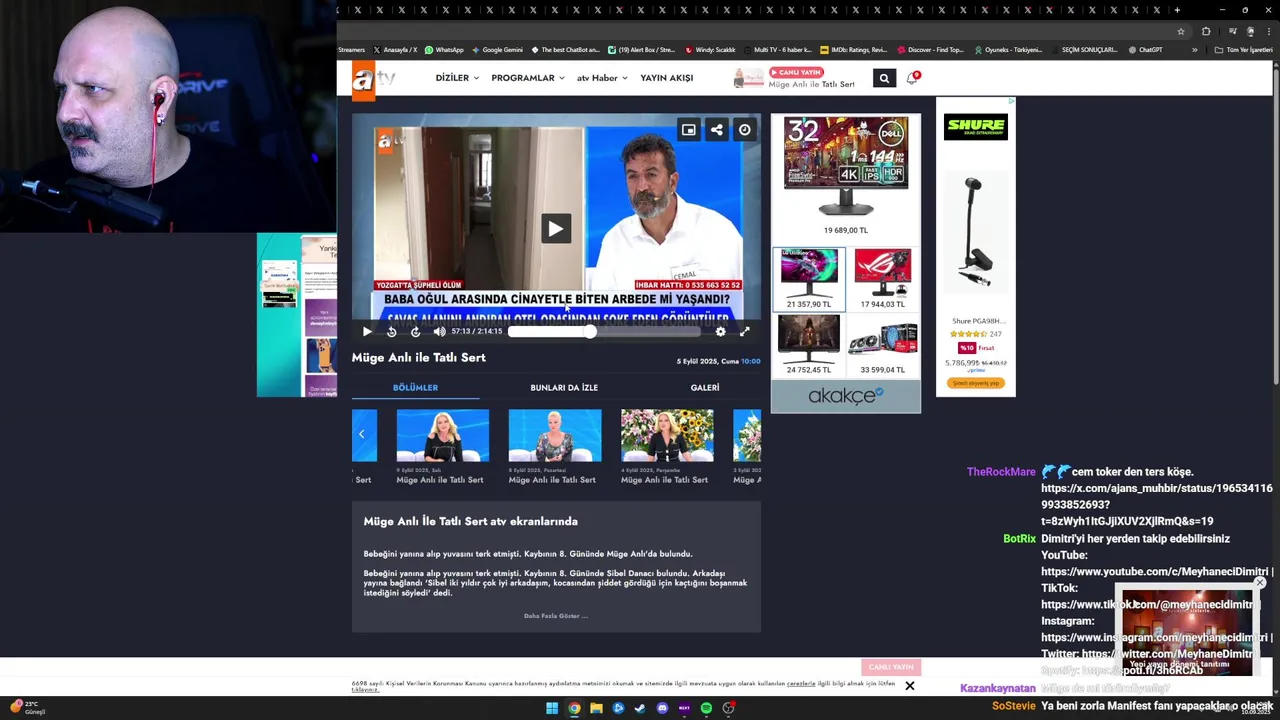
Task: Open the 17 944,03 TL ROG monitor ad item
Action: [882, 279]
